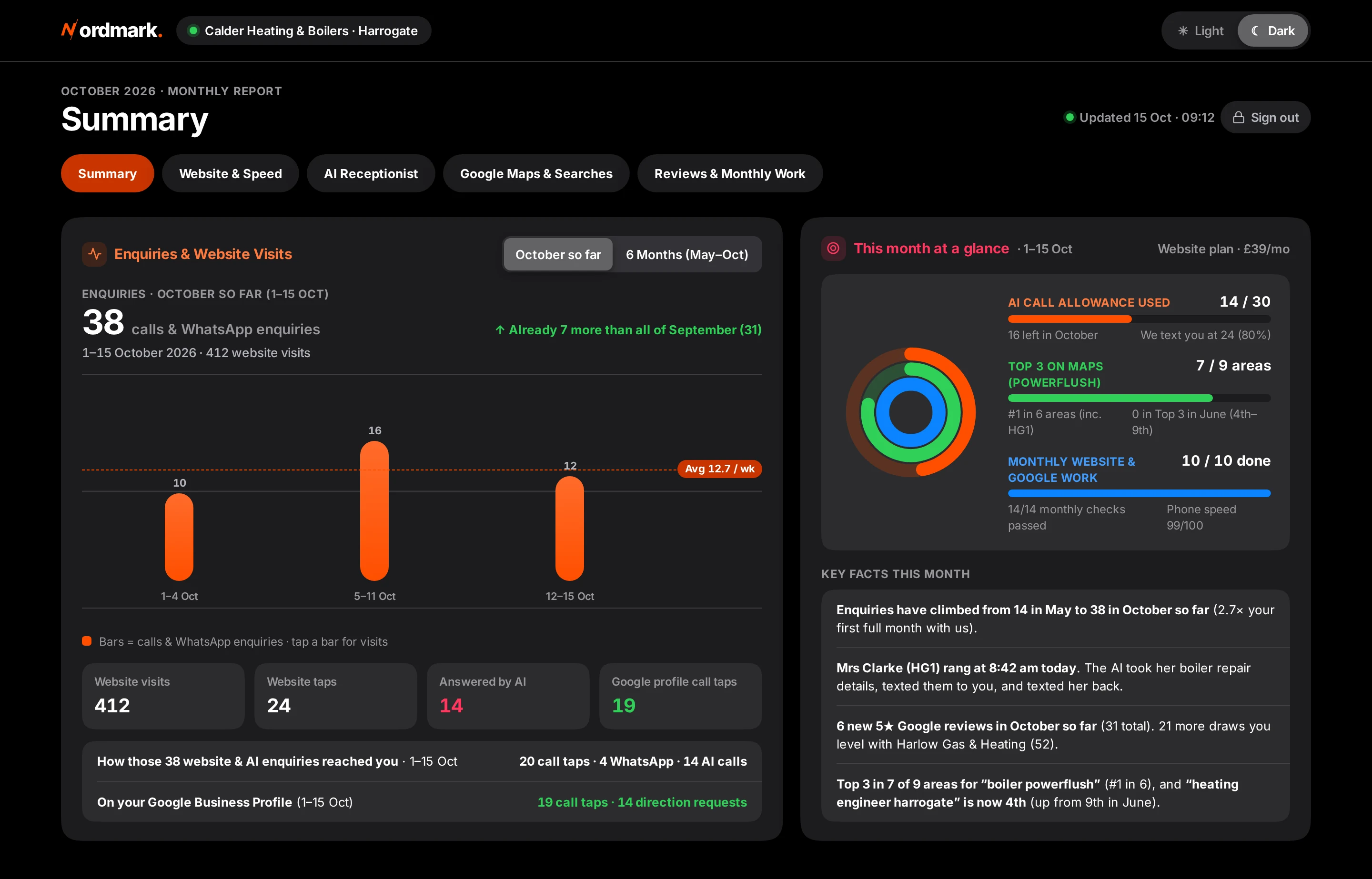
Task: Click the pulse icon beside Enquiries & Website Visits
Action: pyautogui.click(x=95, y=254)
